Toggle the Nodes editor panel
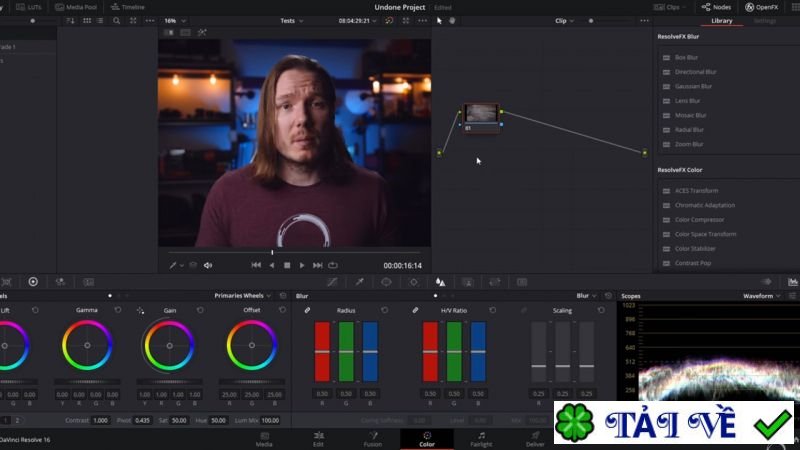The image size is (800, 450). (x=716, y=7)
